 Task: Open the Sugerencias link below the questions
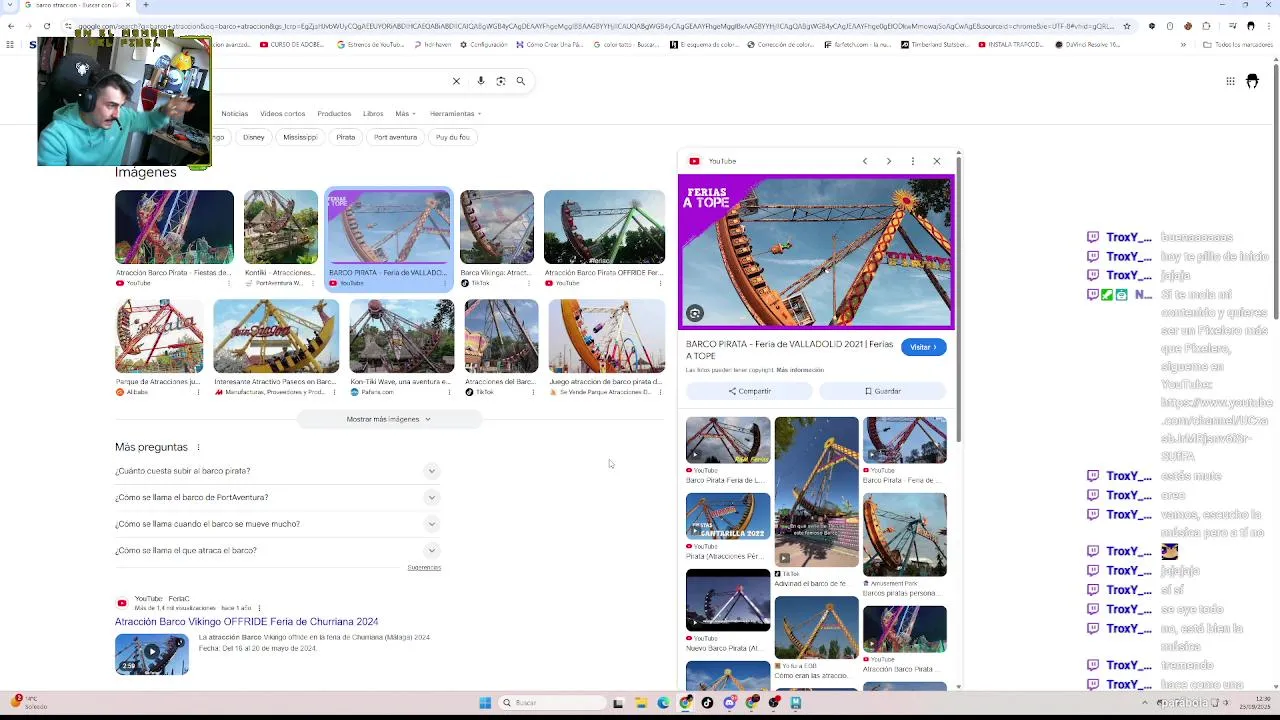tap(424, 568)
